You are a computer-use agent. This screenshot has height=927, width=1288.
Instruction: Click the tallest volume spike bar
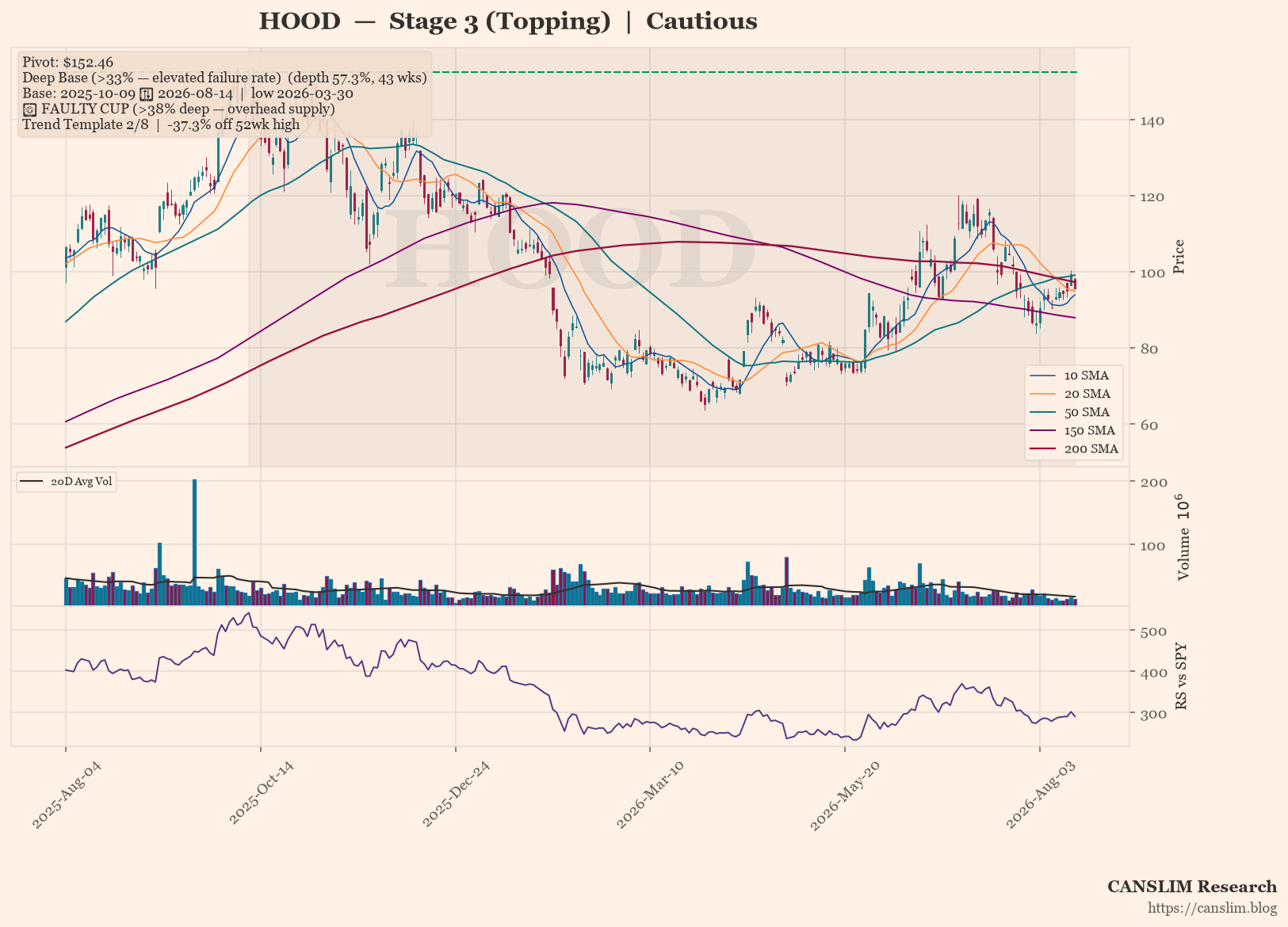click(x=194, y=542)
